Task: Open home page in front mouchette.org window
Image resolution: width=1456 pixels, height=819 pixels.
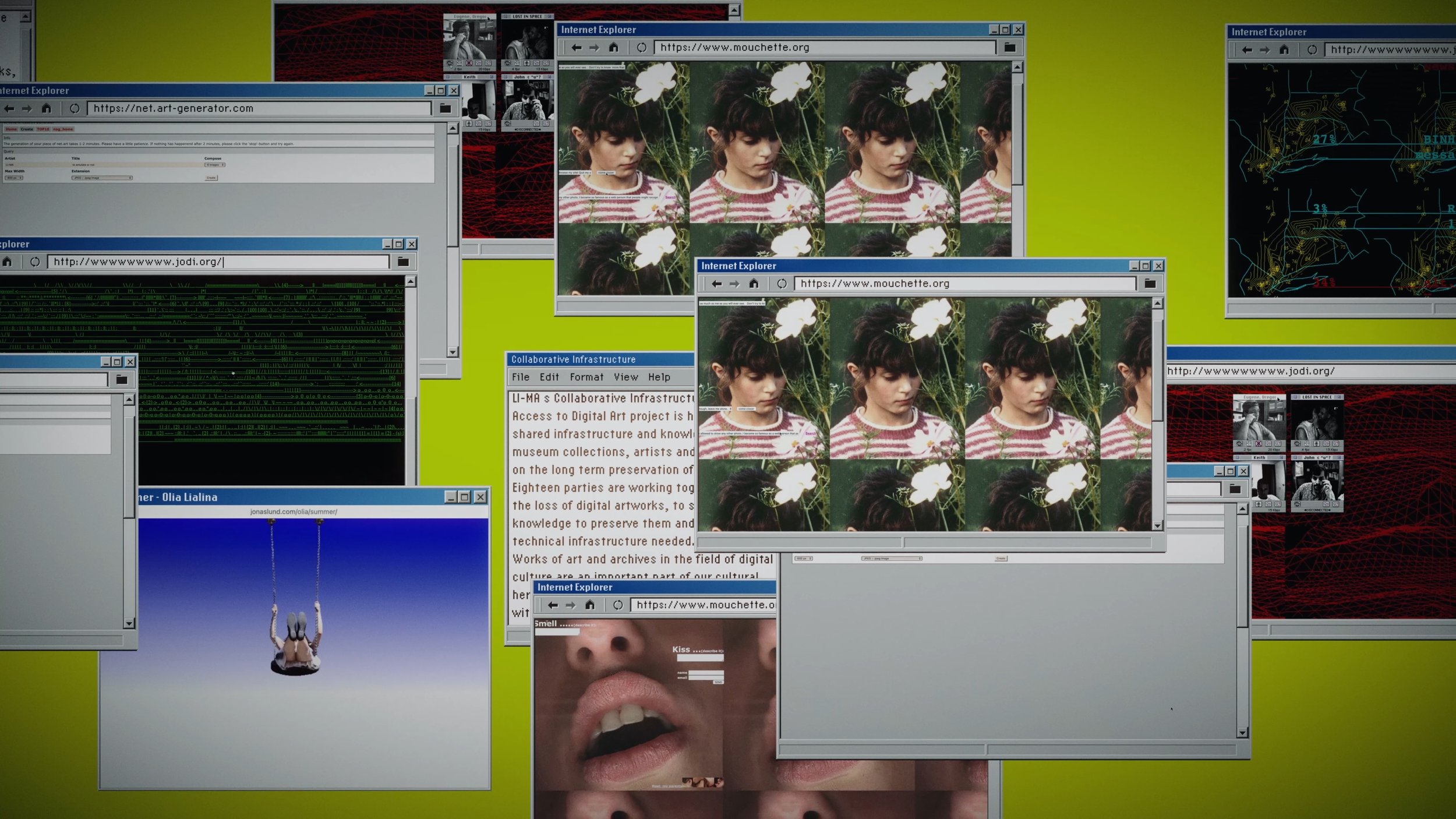Action: coord(754,283)
